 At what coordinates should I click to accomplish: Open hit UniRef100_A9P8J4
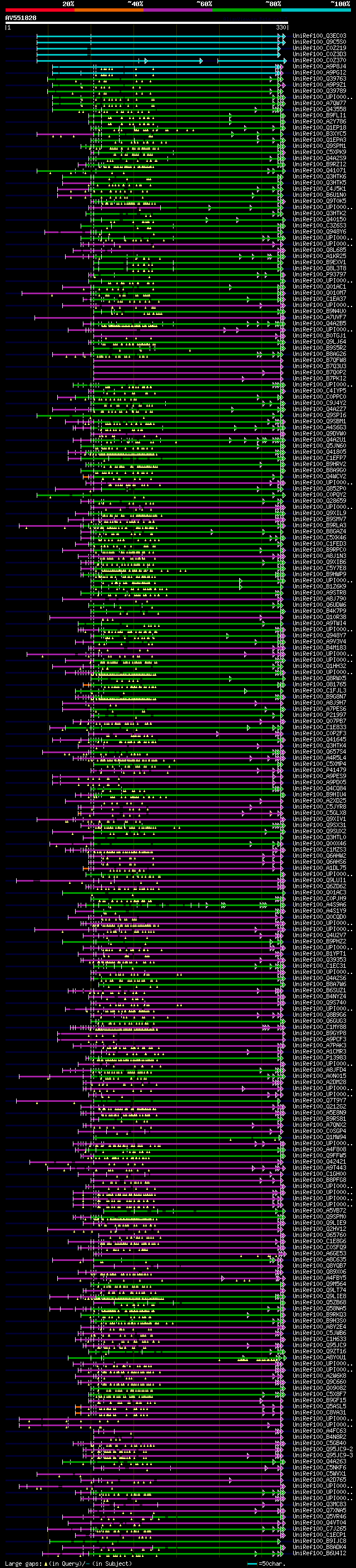319,66
